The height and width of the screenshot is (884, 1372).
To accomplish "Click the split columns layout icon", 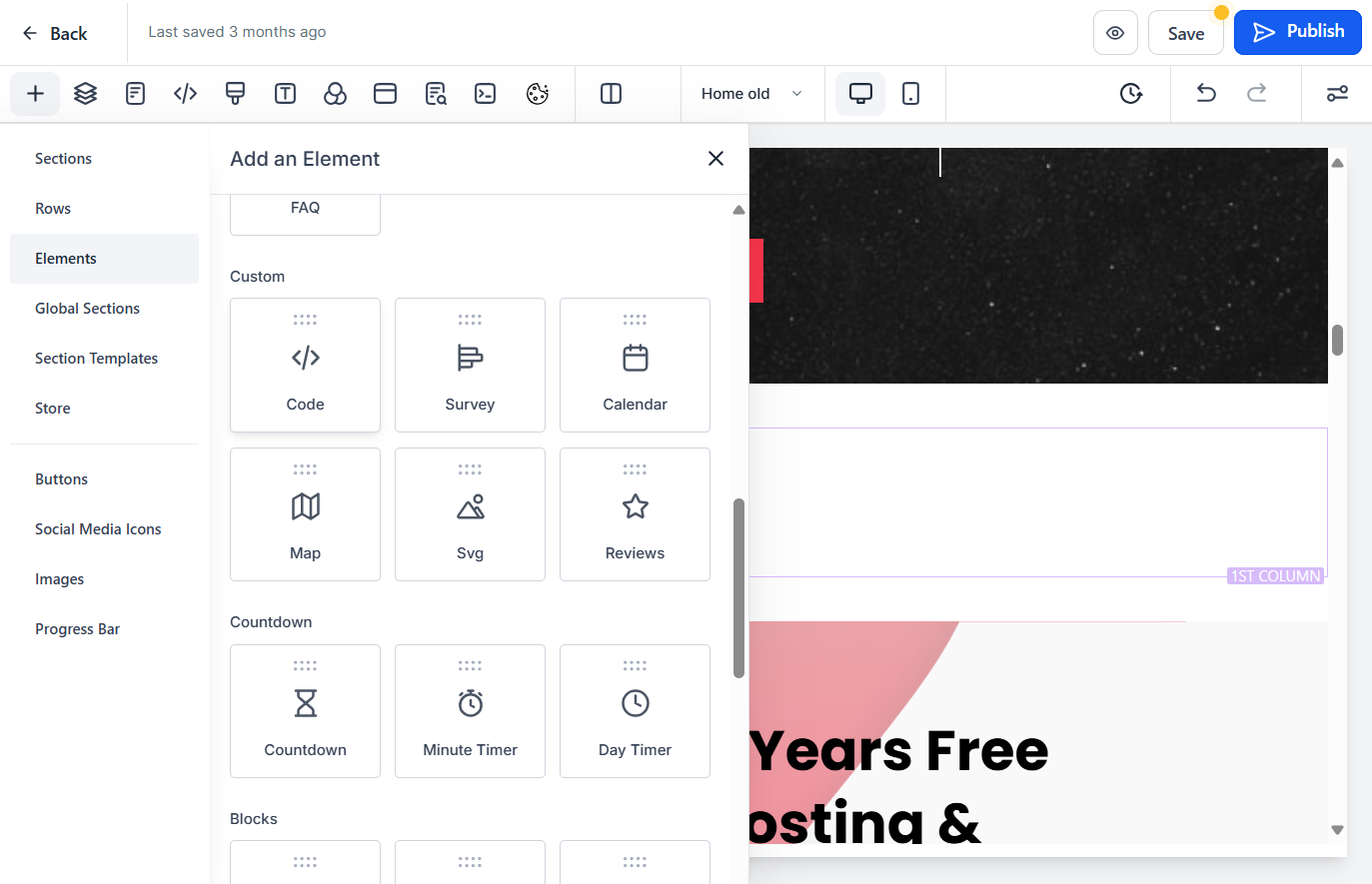I will point(612,94).
